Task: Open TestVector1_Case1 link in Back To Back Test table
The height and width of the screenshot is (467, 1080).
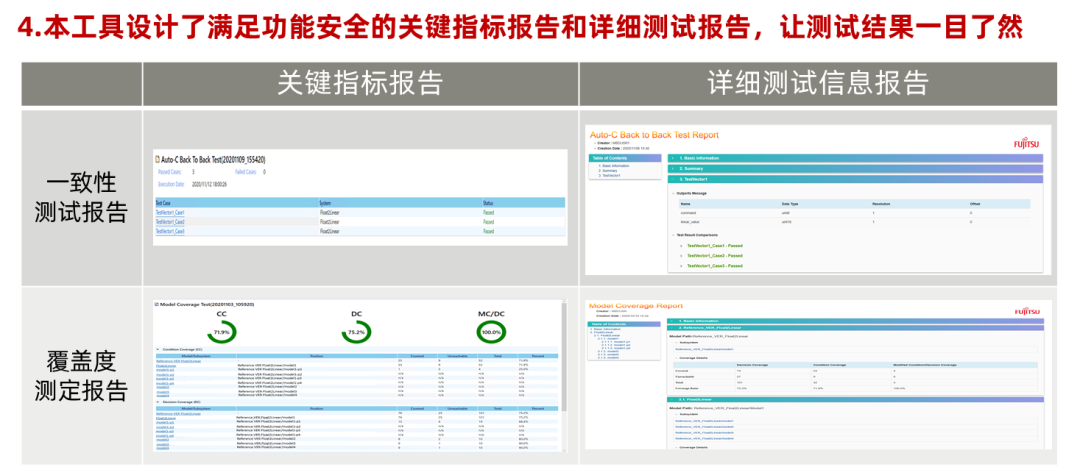Action: [x=170, y=213]
